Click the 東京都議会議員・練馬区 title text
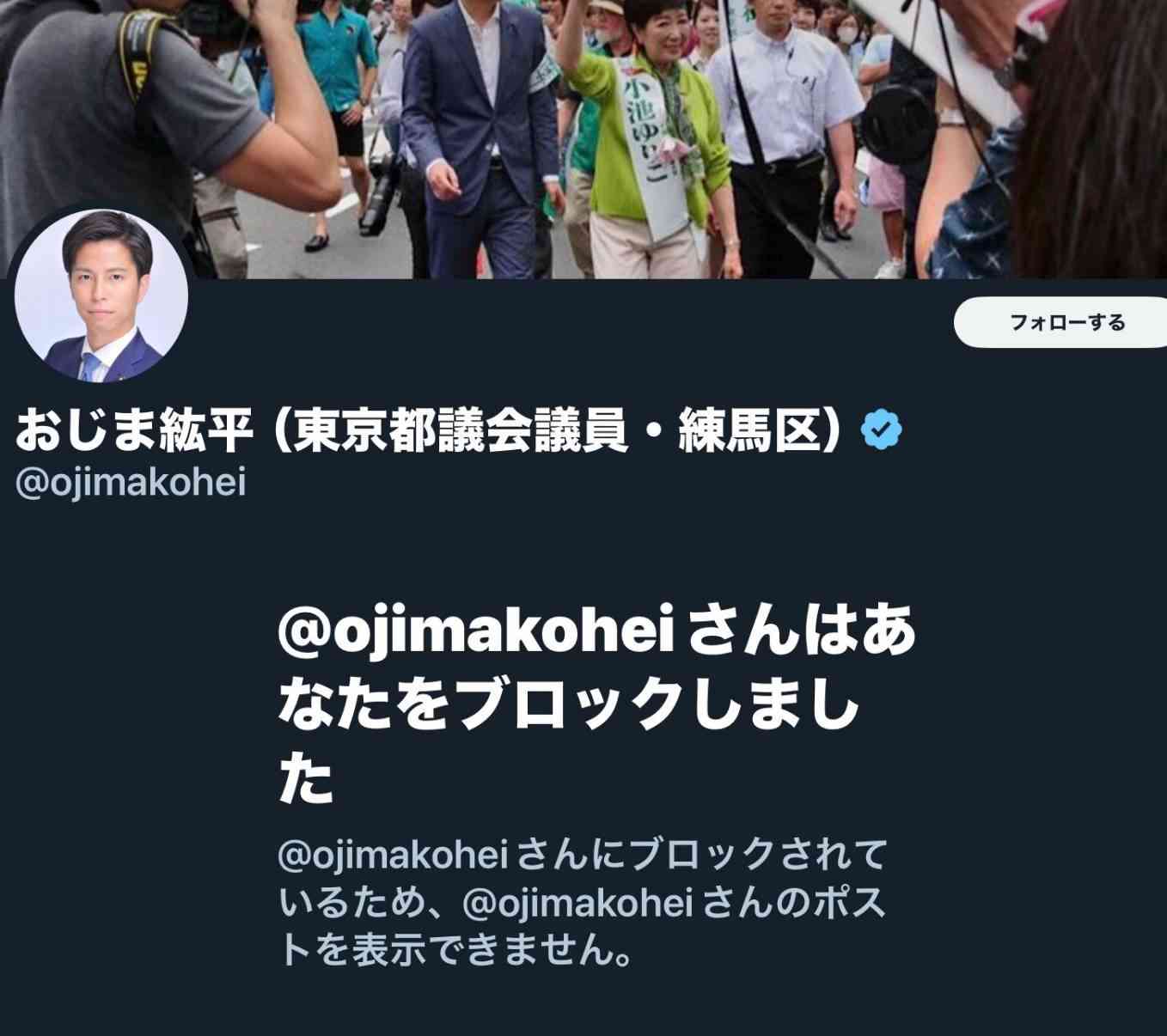This screenshot has height=1036, width=1167. (557, 430)
